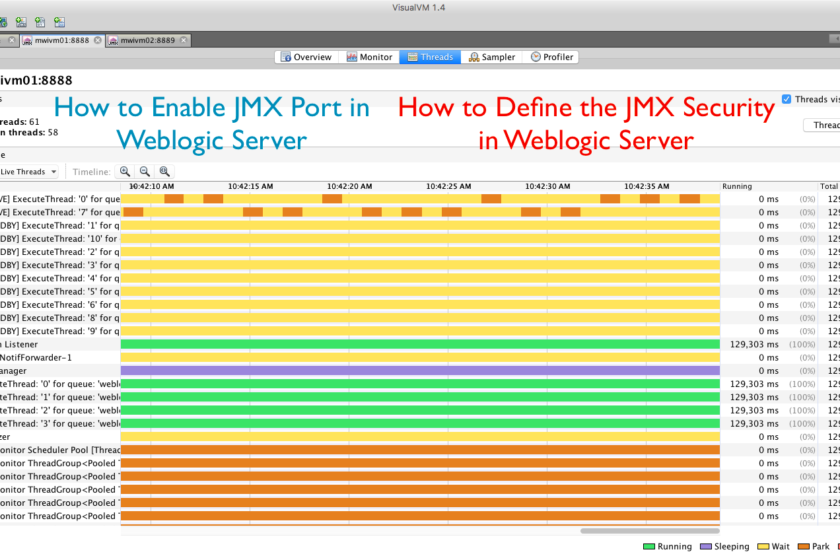Viewport: 840px width, 560px height.
Task: Click the rightmost toolbar icon at top left
Action: click(60, 21)
